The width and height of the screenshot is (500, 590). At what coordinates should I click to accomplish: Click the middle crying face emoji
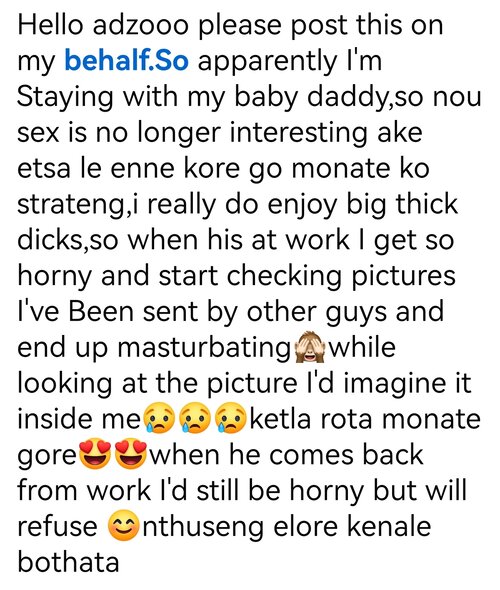click(195, 418)
